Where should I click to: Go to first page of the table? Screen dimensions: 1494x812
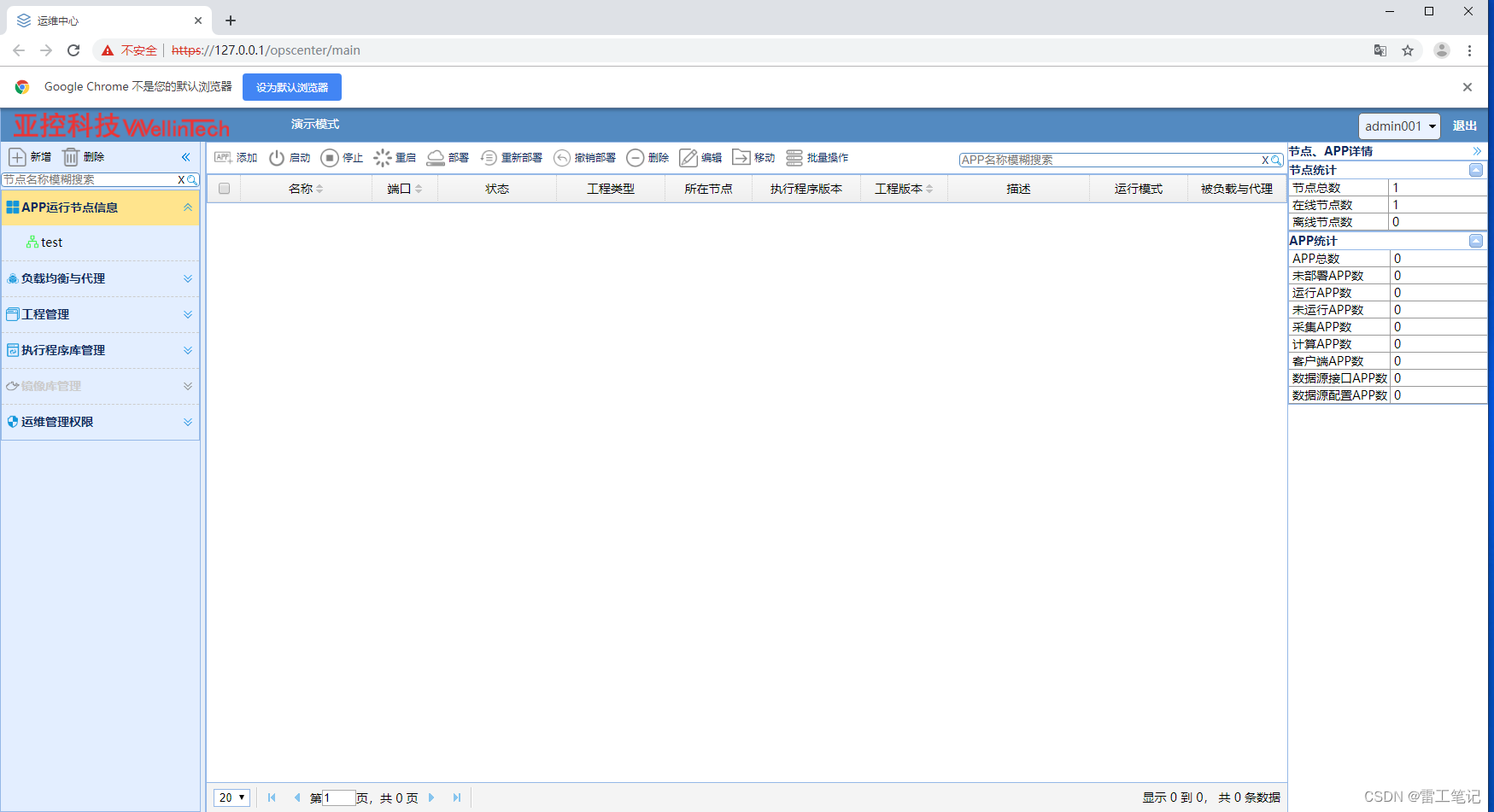pos(272,797)
